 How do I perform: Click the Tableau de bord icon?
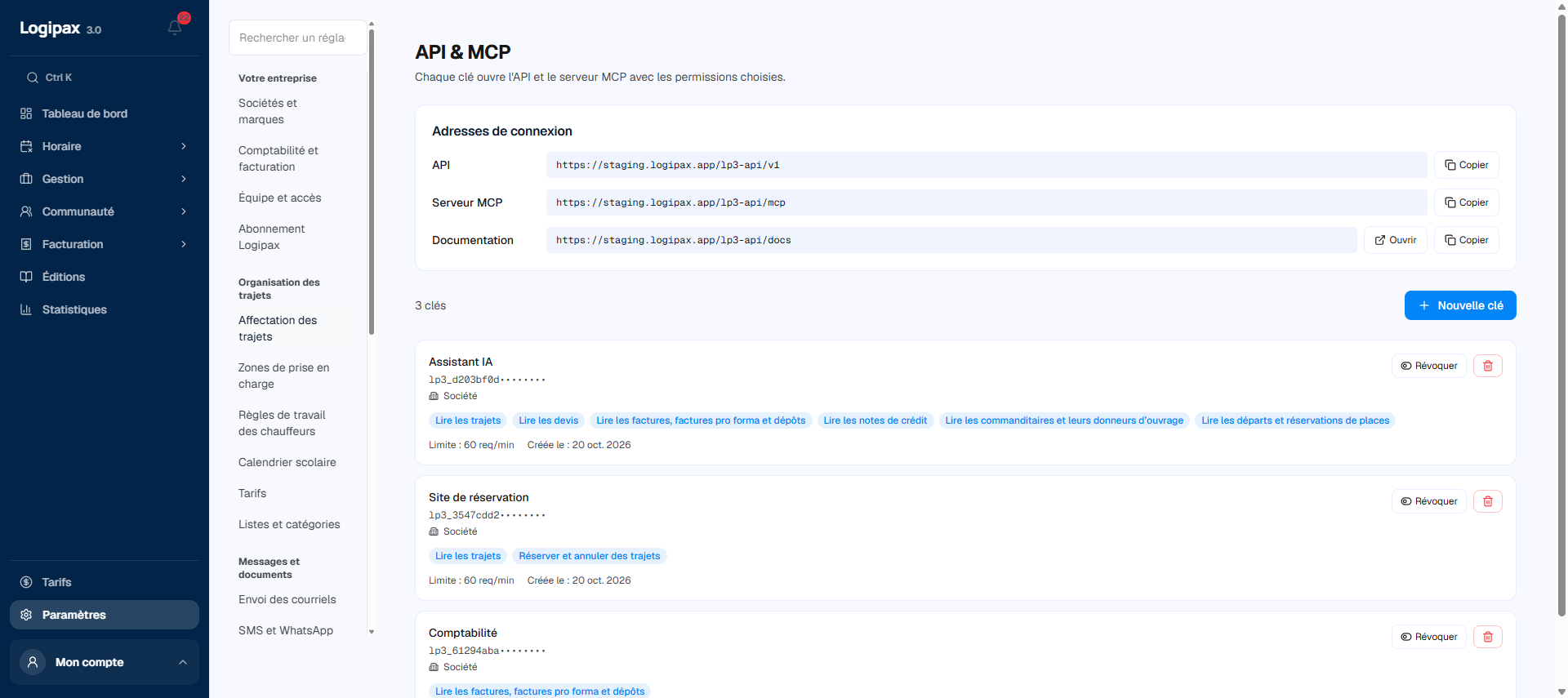pos(26,113)
